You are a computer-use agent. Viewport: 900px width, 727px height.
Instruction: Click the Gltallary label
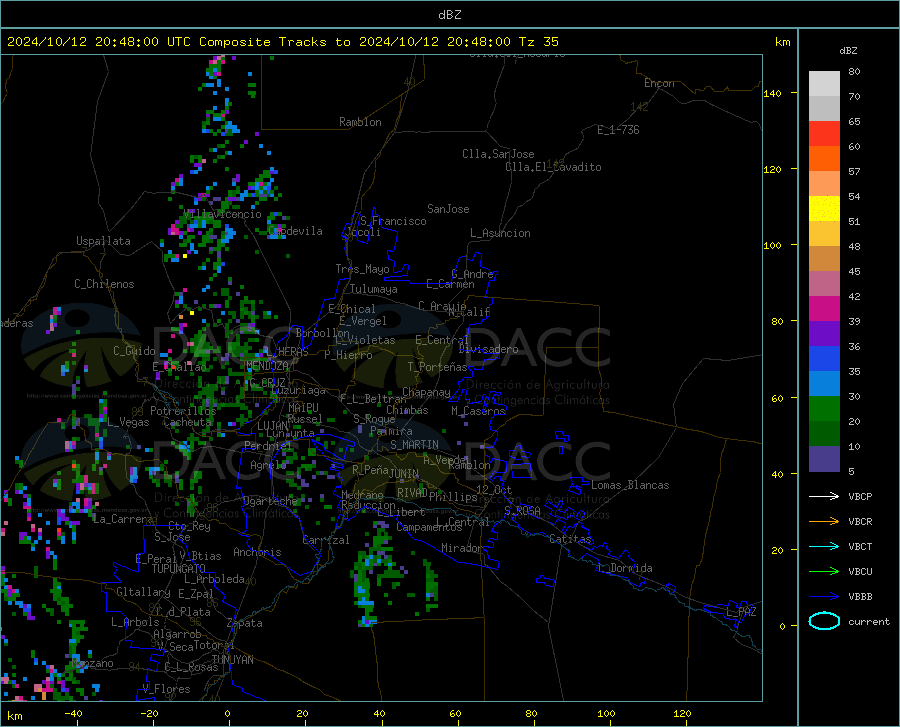[x=143, y=592]
